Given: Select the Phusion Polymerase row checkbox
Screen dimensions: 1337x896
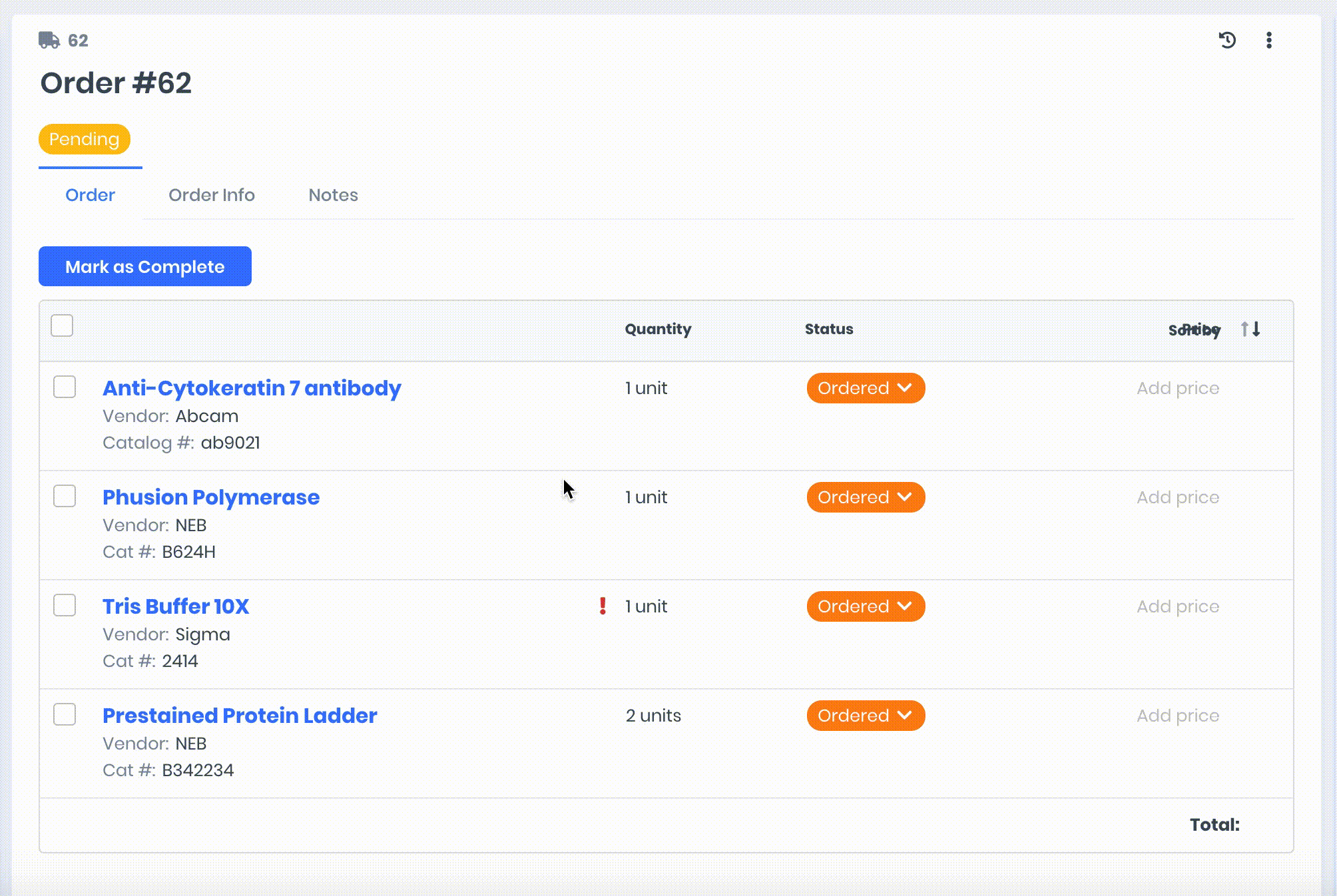Looking at the screenshot, I should tap(65, 496).
